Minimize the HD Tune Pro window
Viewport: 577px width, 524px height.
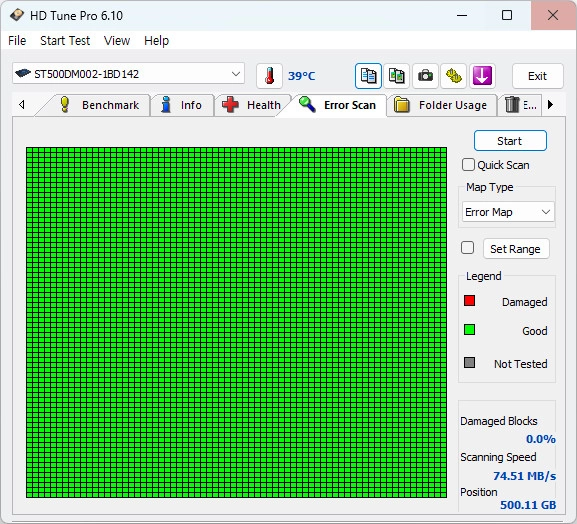coord(462,15)
